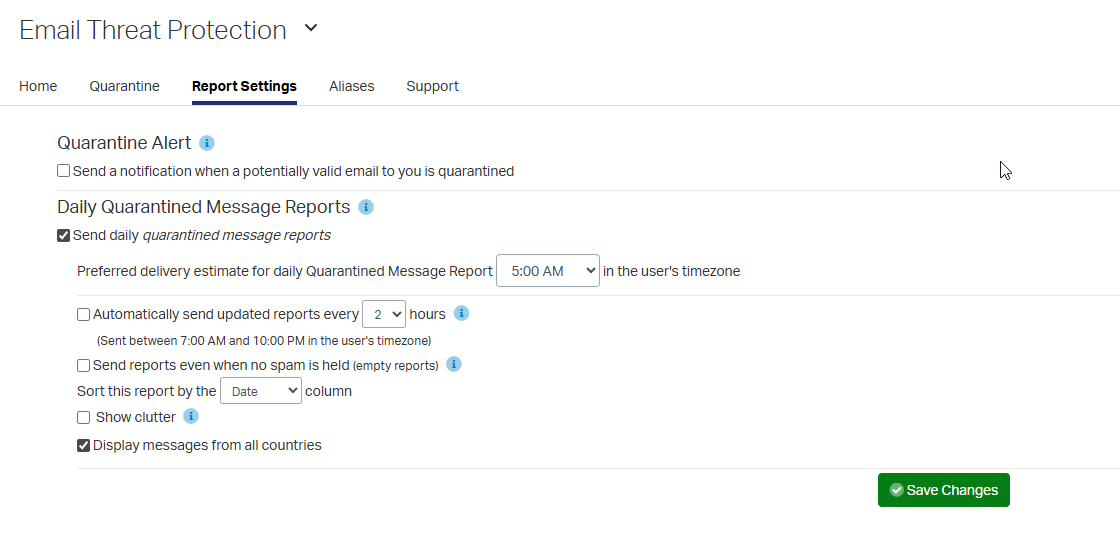Click the info icon beside Show clutter
The width and height of the screenshot is (1120, 559).
pyautogui.click(x=191, y=416)
